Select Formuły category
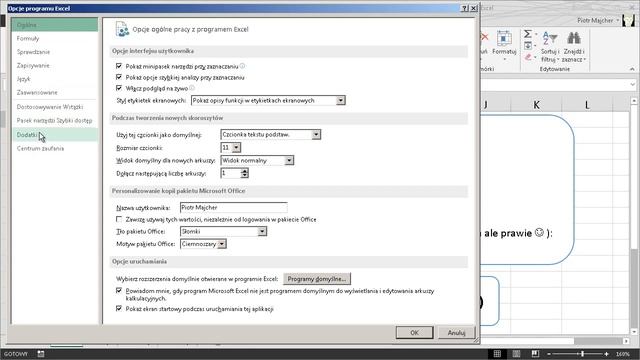The image size is (640, 360). point(55,38)
